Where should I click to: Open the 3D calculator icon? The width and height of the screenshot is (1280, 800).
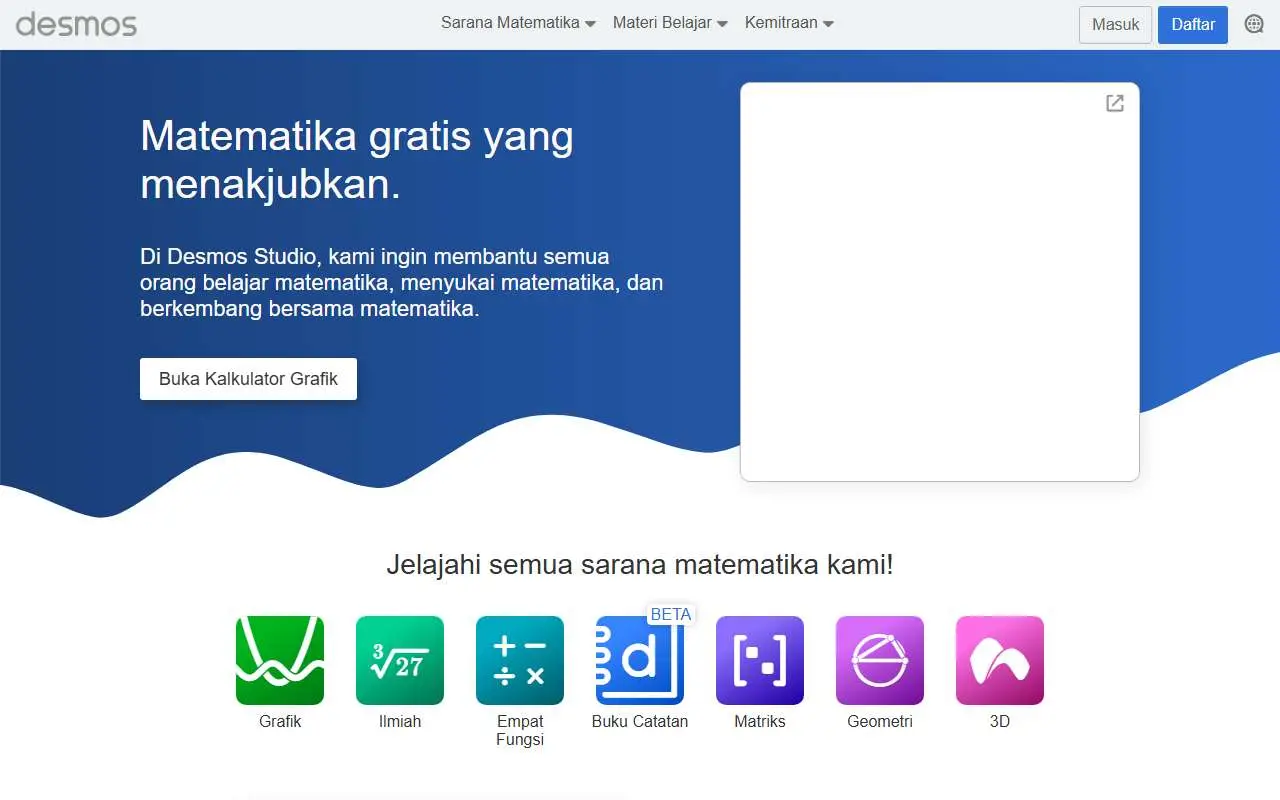point(1000,660)
